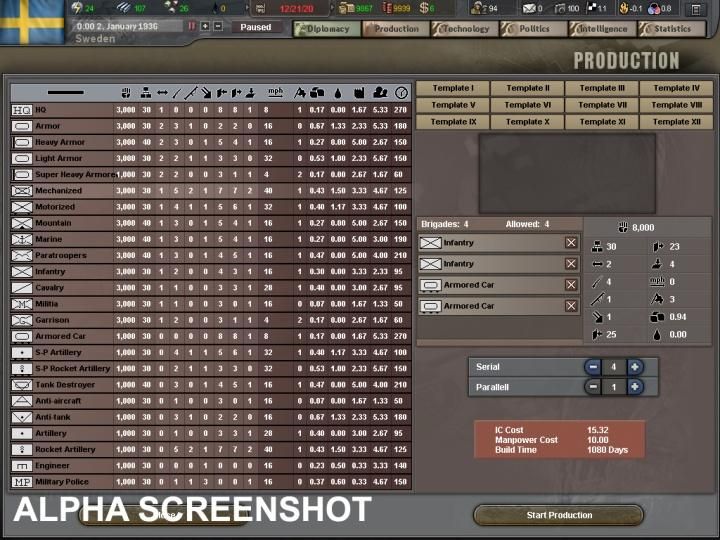The height and width of the screenshot is (540, 720).
Task: Open the Intelligence tab
Action: (x=602, y=29)
